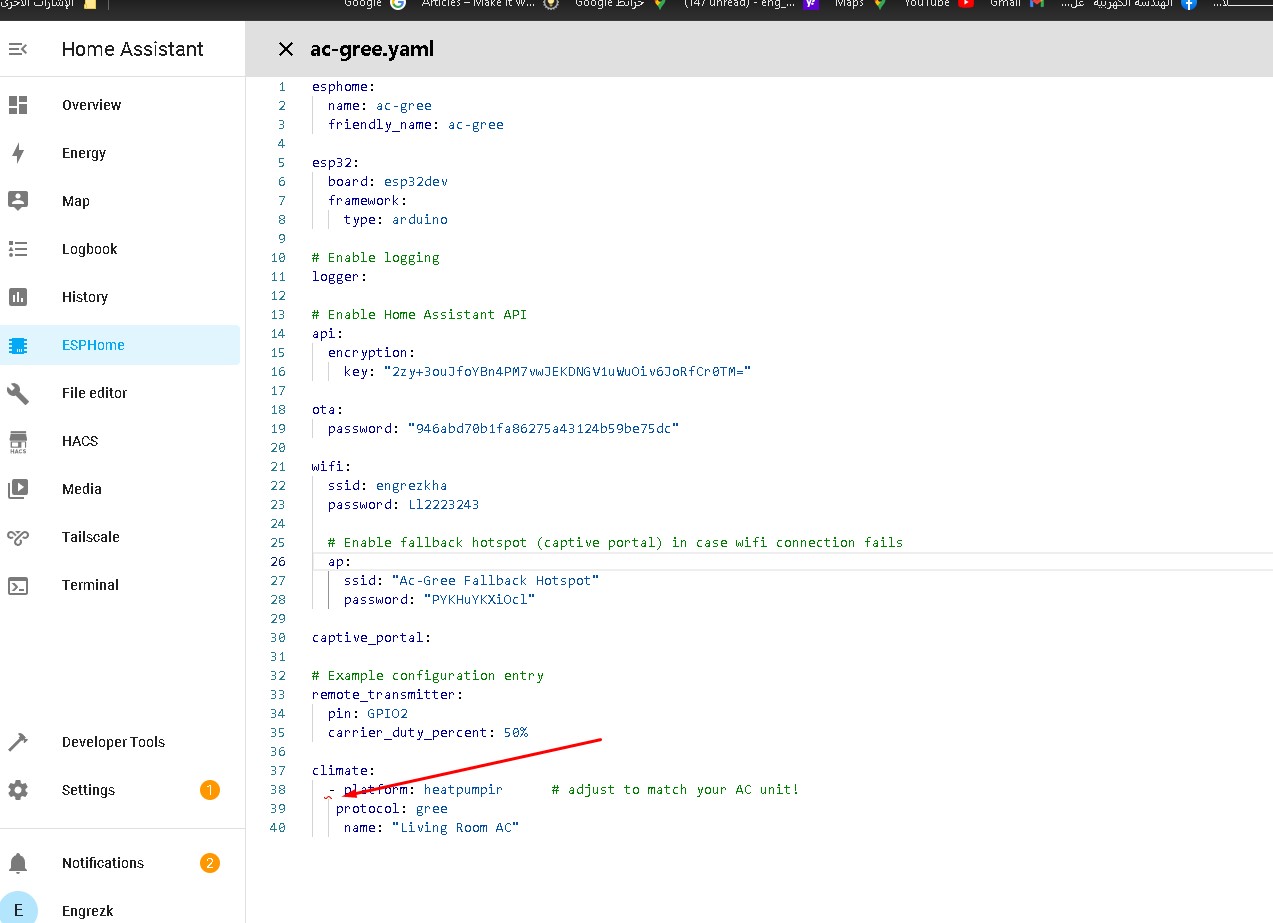Open Settings with one pending update

tap(88, 790)
